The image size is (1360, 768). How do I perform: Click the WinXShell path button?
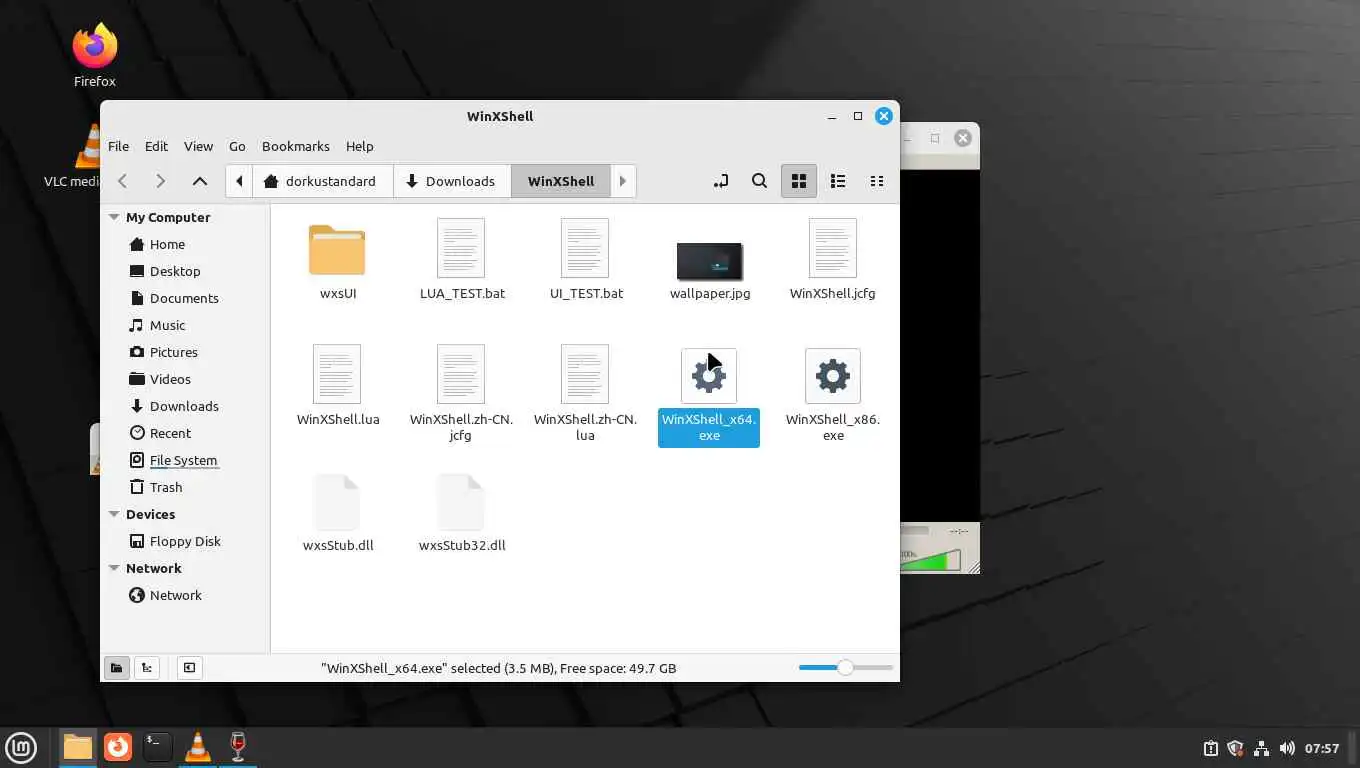(561, 181)
